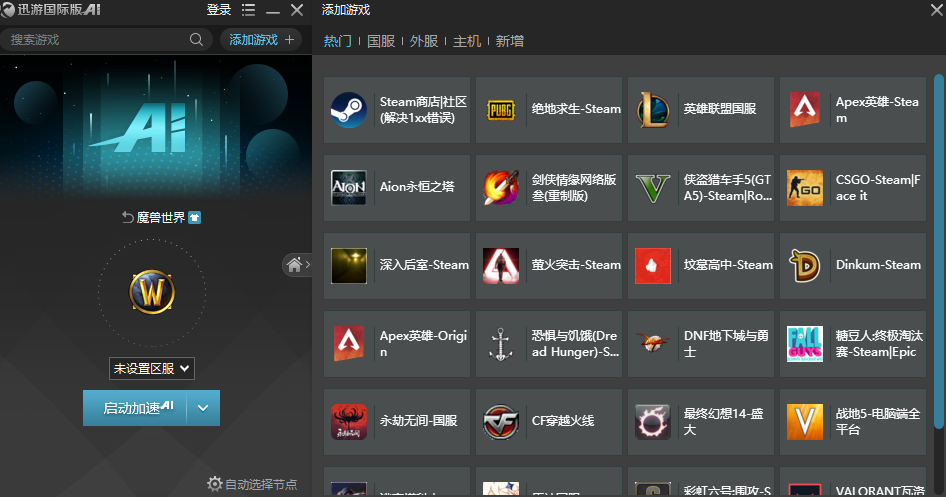Open the Steam商店|社区 game icon
The width and height of the screenshot is (946, 497).
(349, 110)
